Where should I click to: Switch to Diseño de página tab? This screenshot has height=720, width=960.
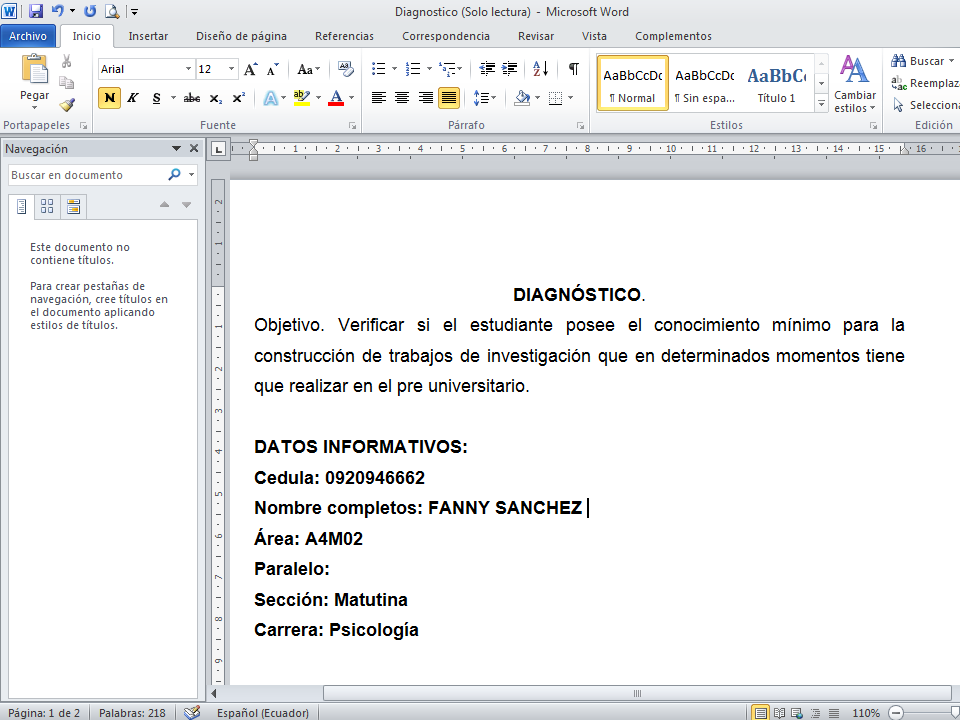click(x=241, y=36)
